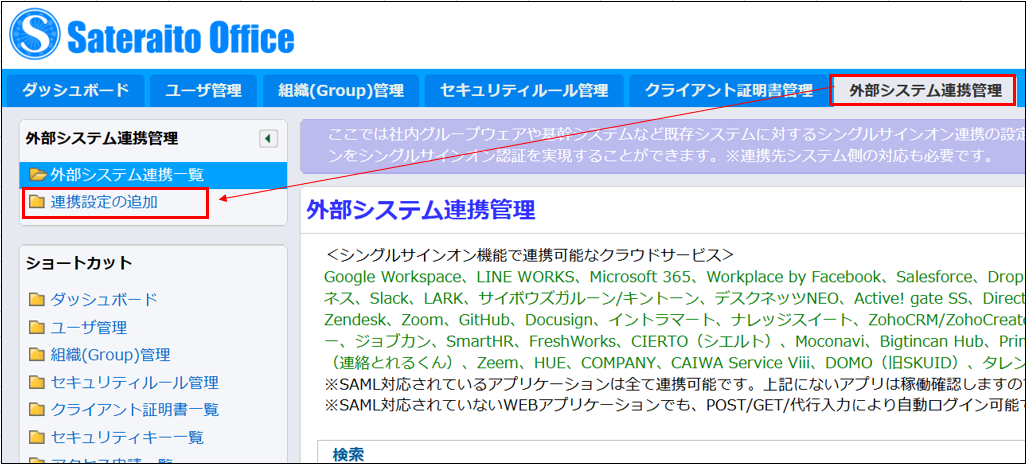Open the ダッシュボード tab
This screenshot has height=464, width=1026.
coord(75,90)
